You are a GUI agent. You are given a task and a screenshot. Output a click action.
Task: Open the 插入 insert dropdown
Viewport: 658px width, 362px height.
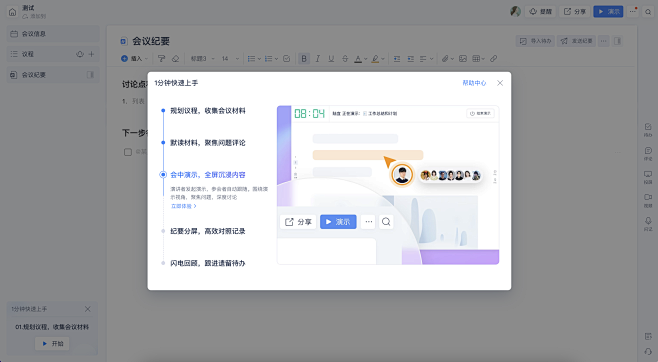134,59
